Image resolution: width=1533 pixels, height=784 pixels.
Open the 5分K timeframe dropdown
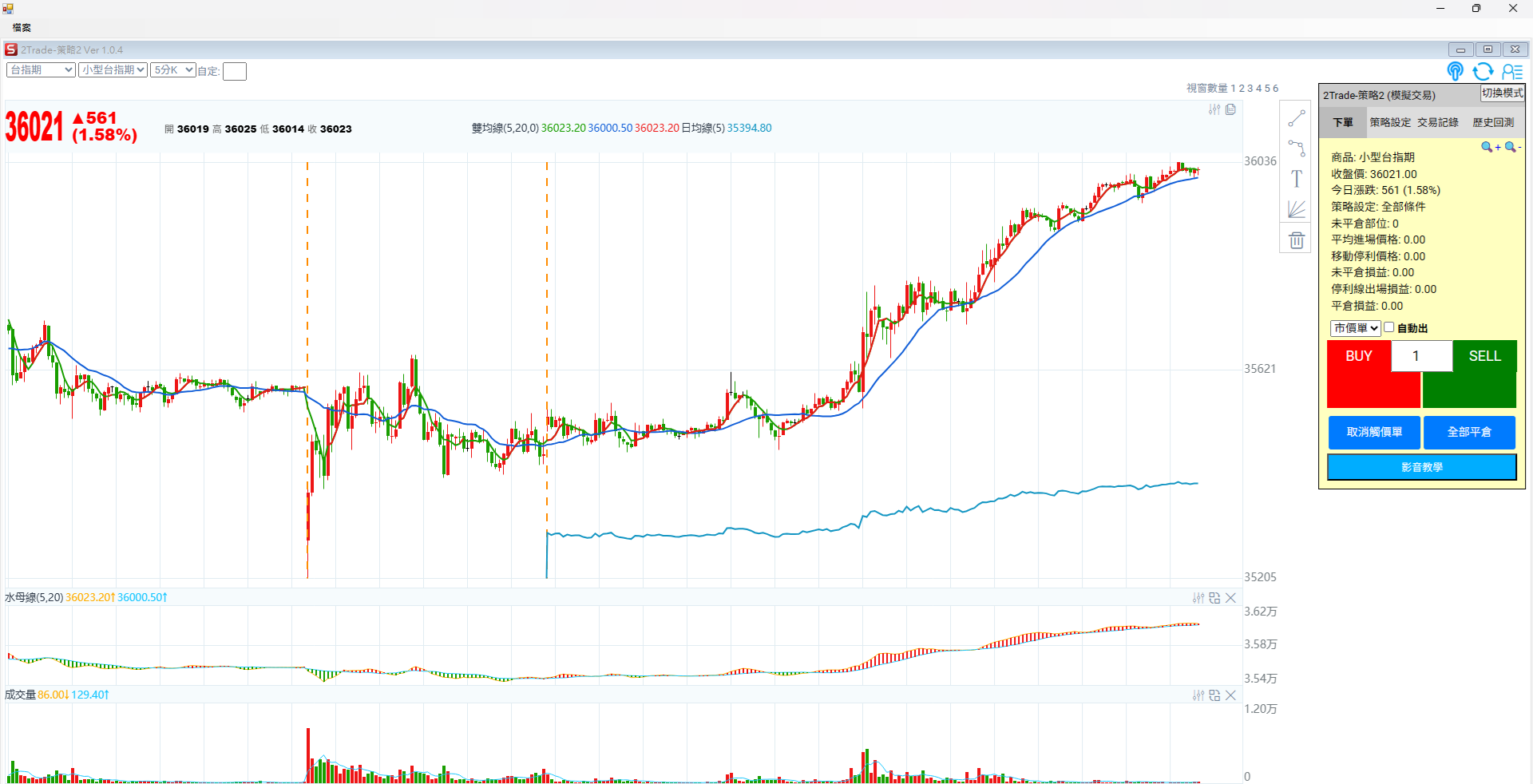[x=173, y=70]
